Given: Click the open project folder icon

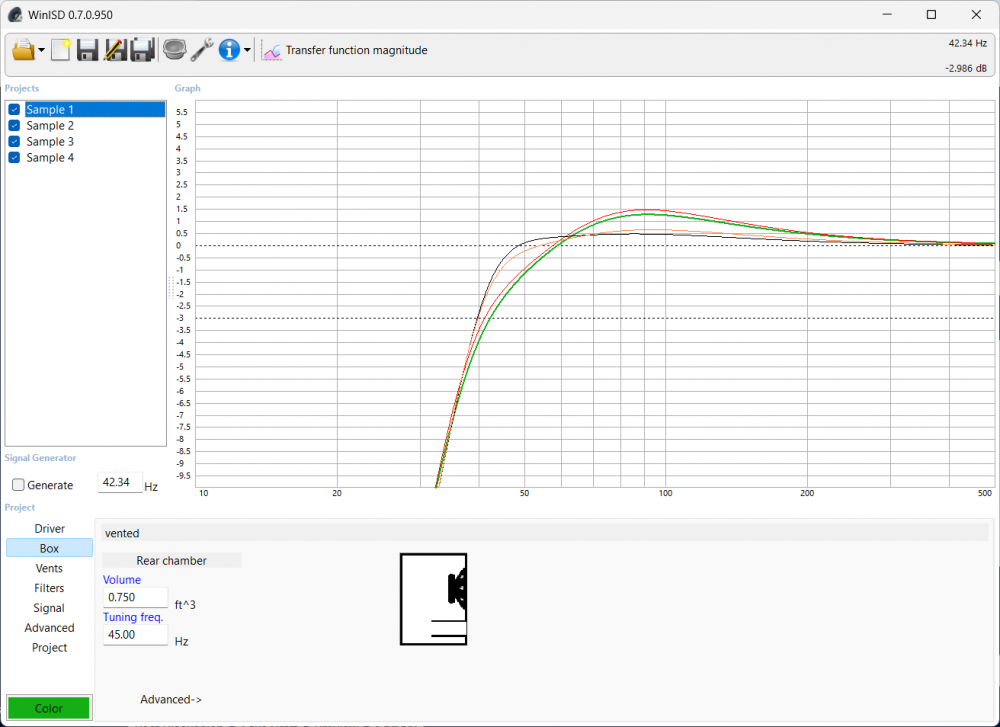Looking at the screenshot, I should (x=23, y=50).
